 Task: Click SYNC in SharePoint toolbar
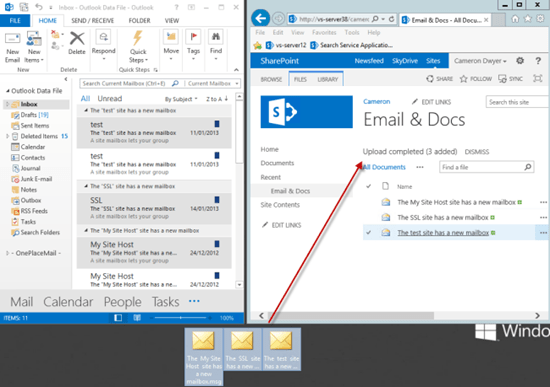510,79
